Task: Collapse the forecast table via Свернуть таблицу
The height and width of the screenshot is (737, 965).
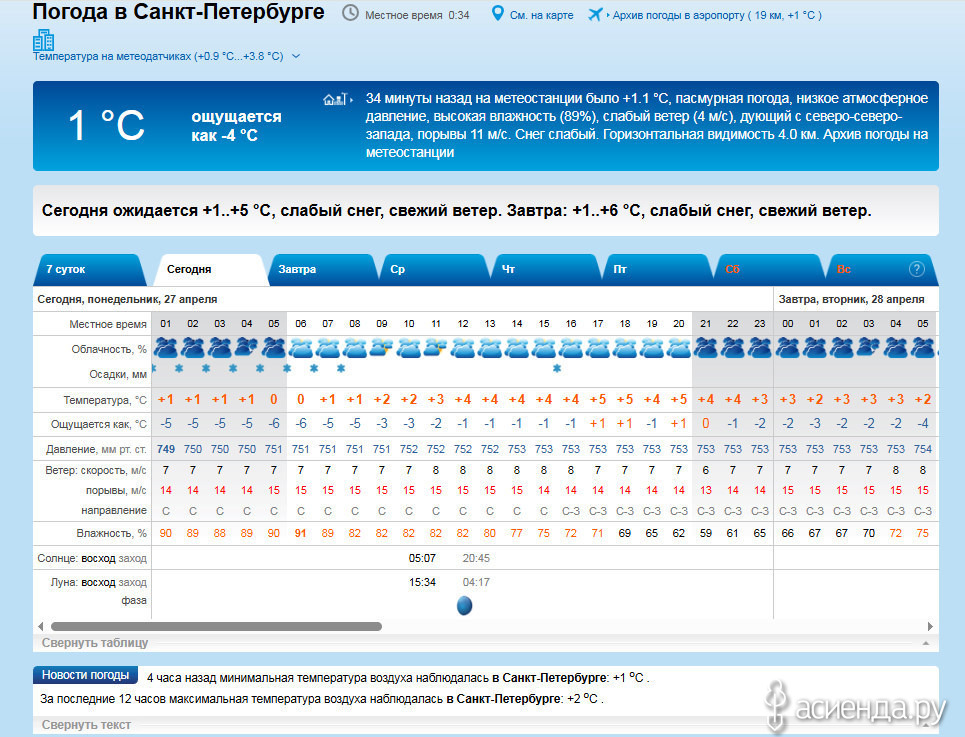Action: click(96, 642)
